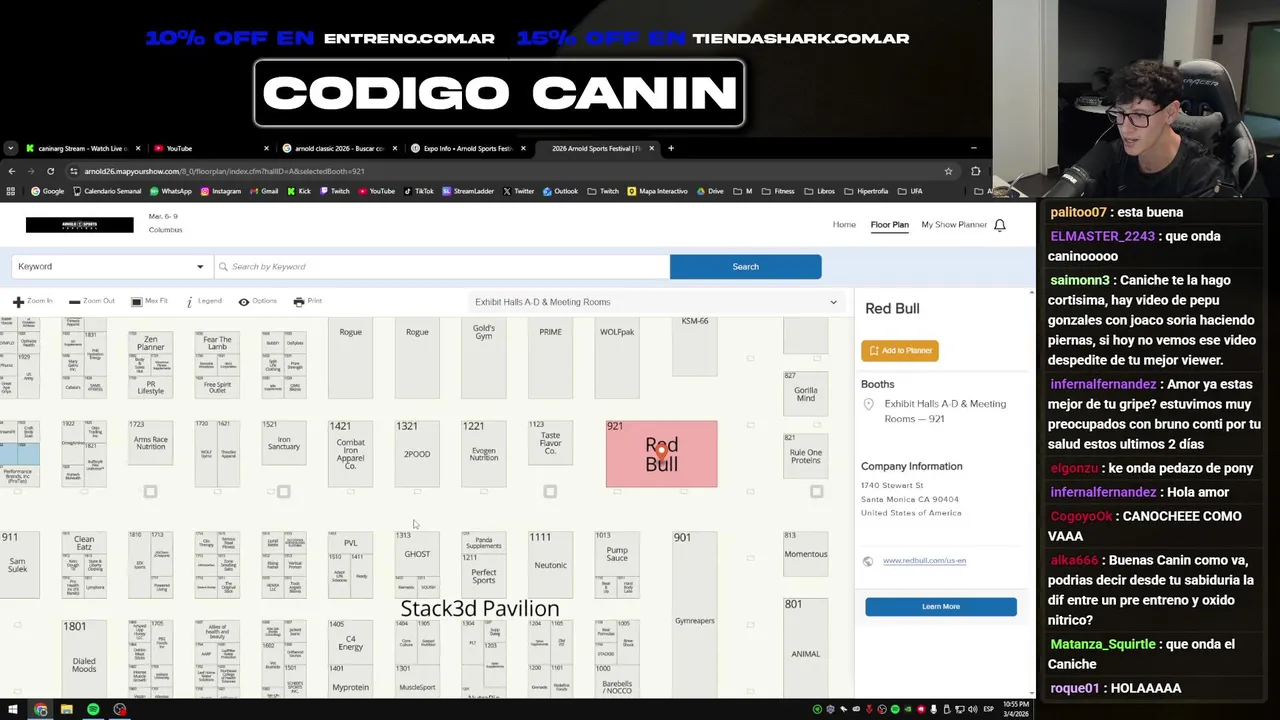
Task: Open Chrome from the taskbar
Action: pos(40,710)
